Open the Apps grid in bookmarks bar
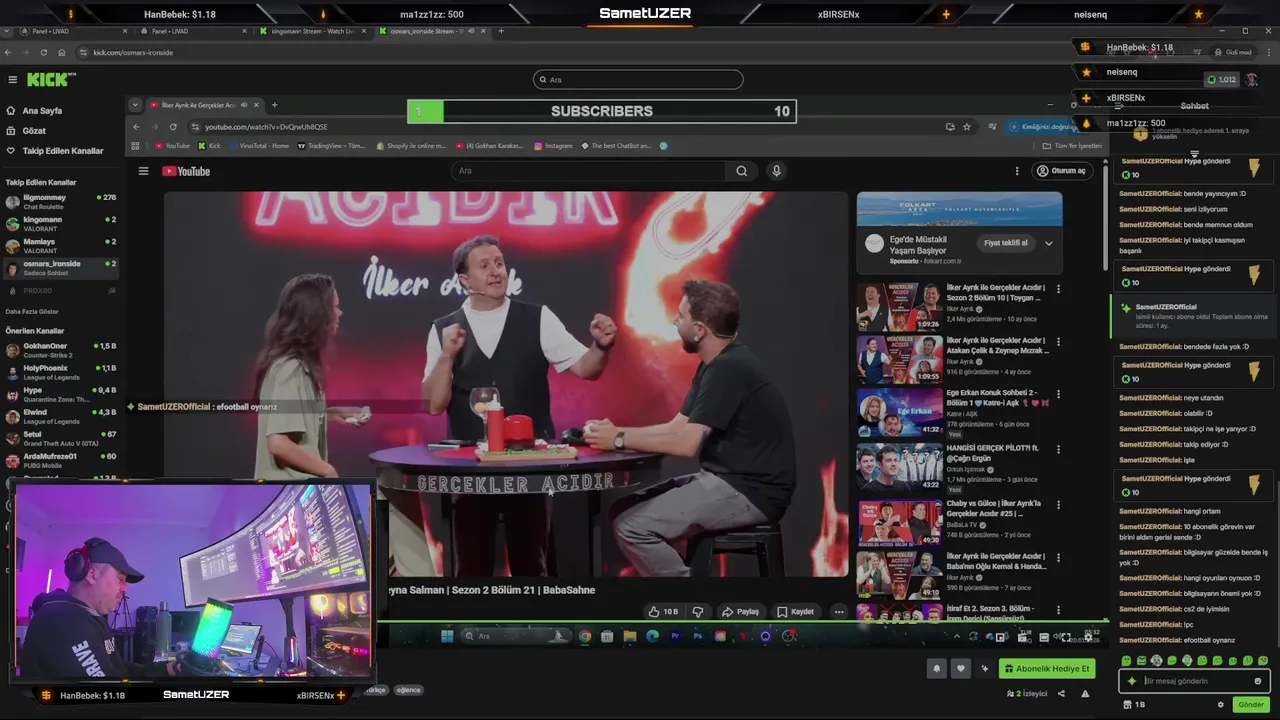The height and width of the screenshot is (720, 1280). pos(135,146)
